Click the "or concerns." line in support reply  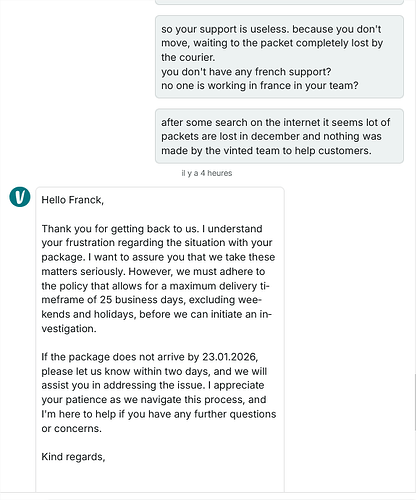pyautogui.click(x=71, y=428)
